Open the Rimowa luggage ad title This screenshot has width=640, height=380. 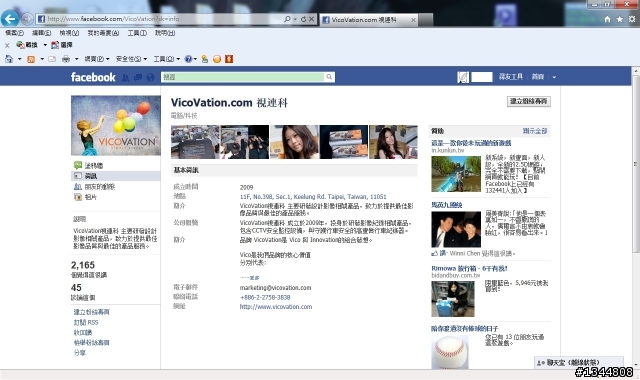point(469,268)
